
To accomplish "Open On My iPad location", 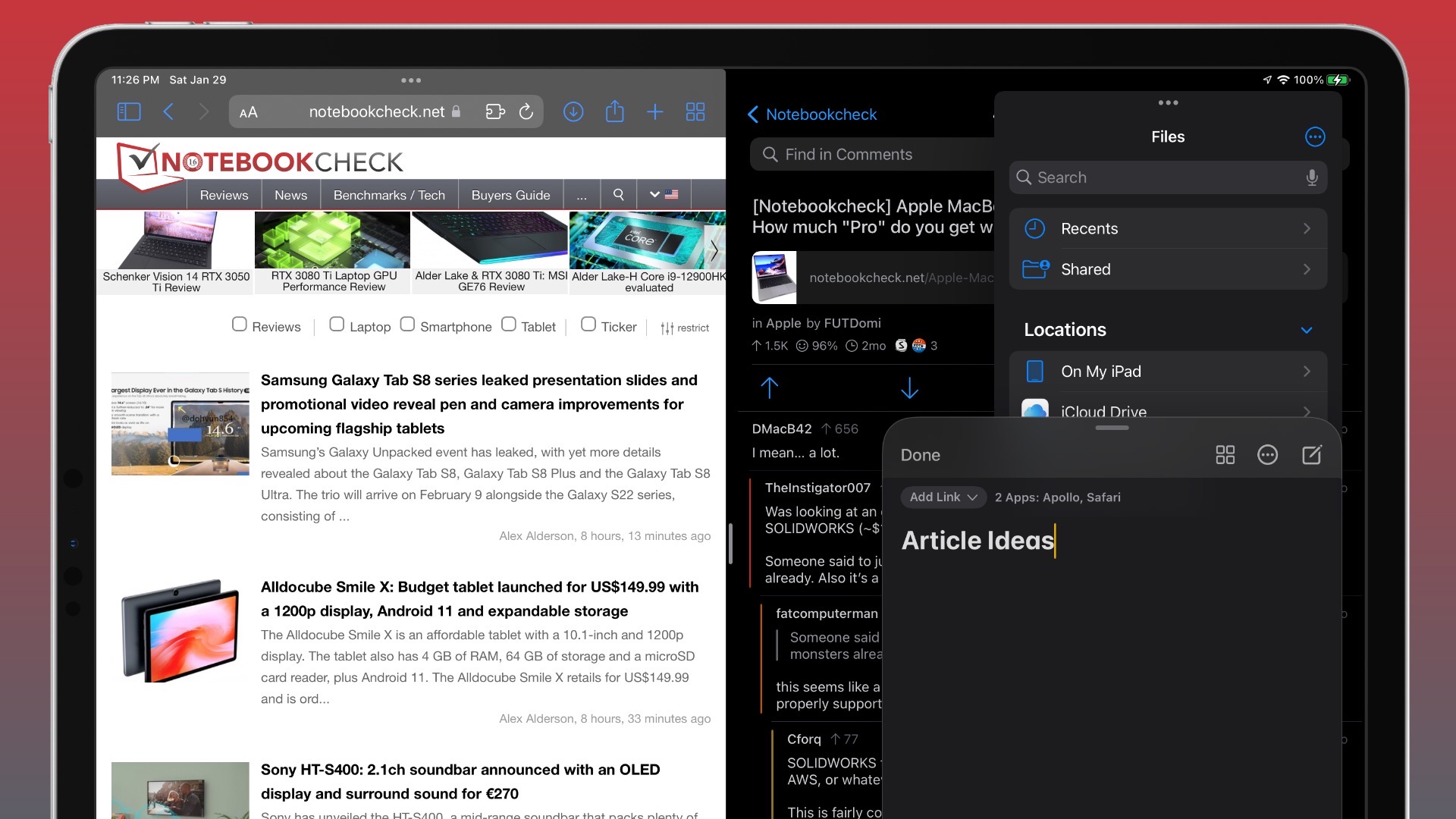I will pyautogui.click(x=1168, y=372).
